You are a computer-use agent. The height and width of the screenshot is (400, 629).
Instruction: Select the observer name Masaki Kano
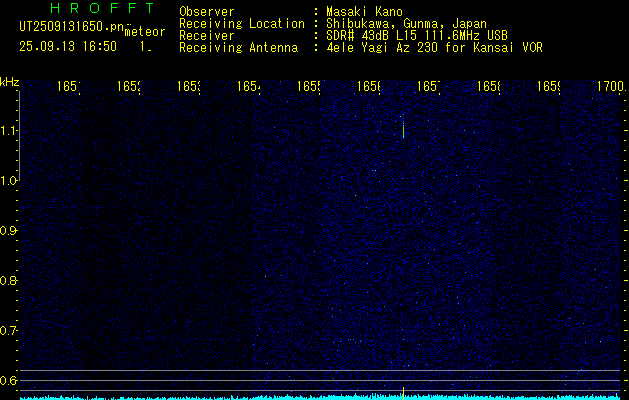coord(364,12)
